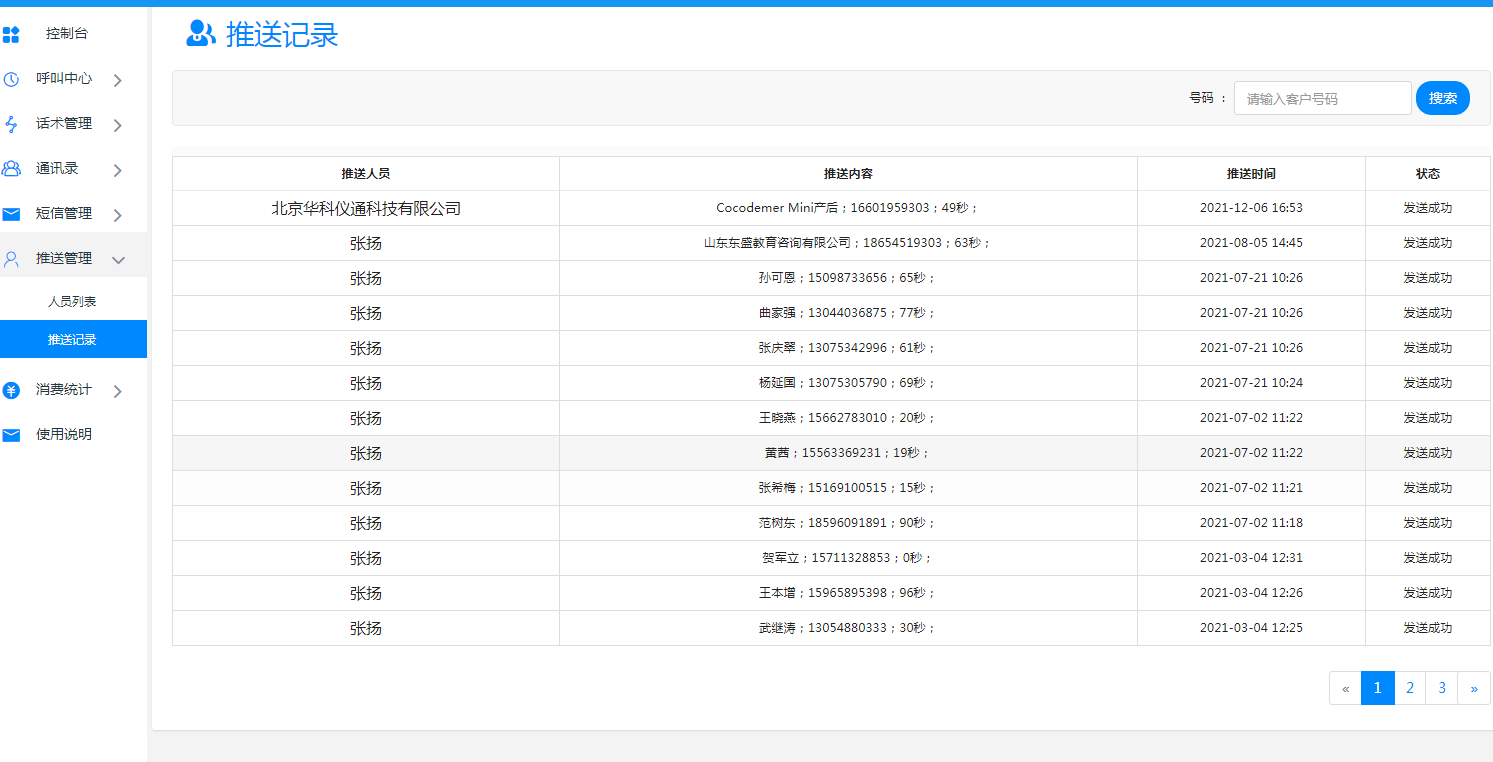Image resolution: width=1493 pixels, height=762 pixels.
Task: Click the 张希梅；15169100515 content cell
Action: 848,488
